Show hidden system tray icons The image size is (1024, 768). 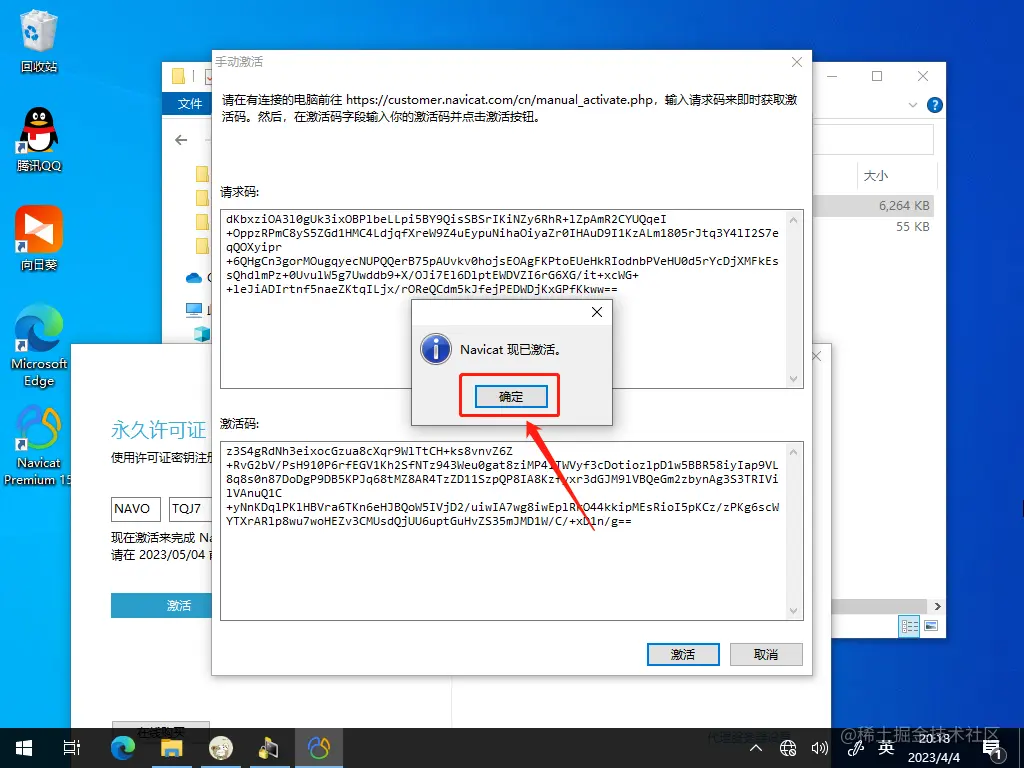pos(756,748)
